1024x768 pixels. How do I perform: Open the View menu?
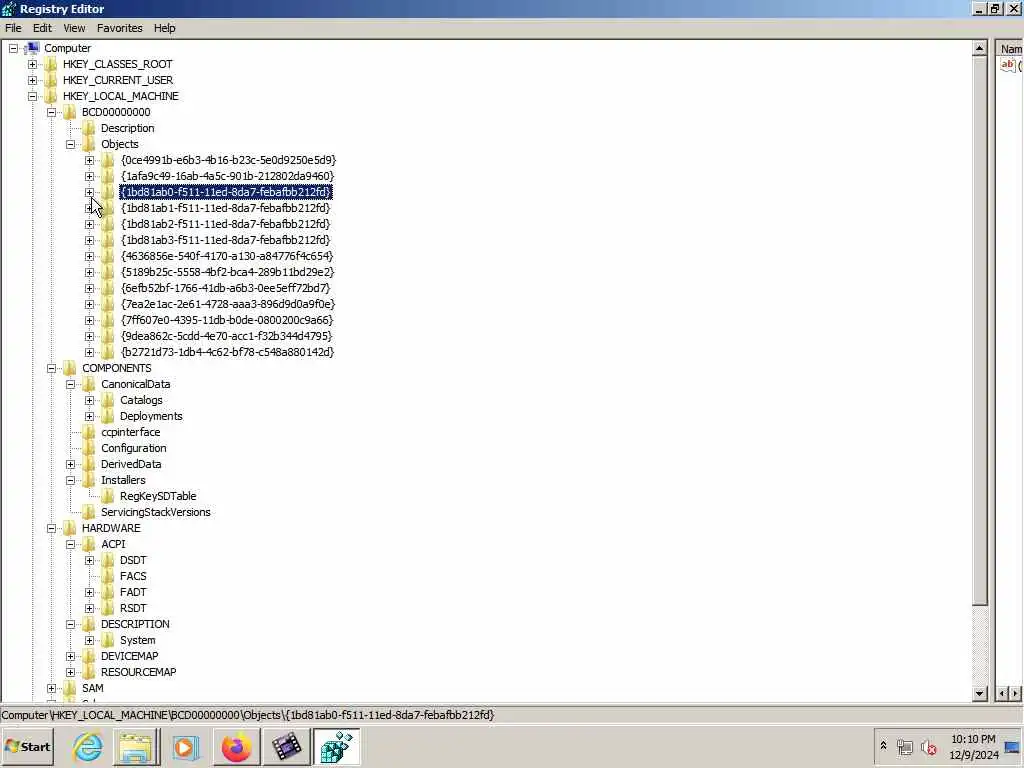pos(74,28)
